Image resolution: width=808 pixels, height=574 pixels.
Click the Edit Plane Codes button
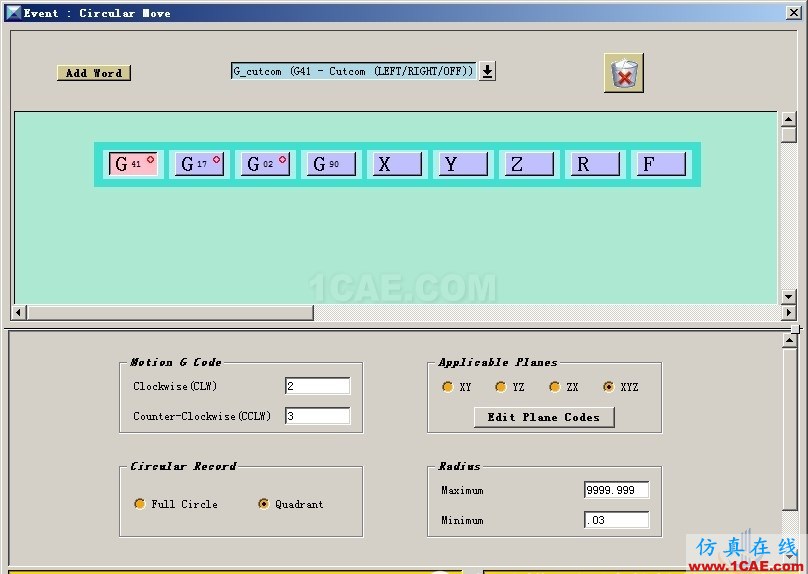click(x=544, y=417)
